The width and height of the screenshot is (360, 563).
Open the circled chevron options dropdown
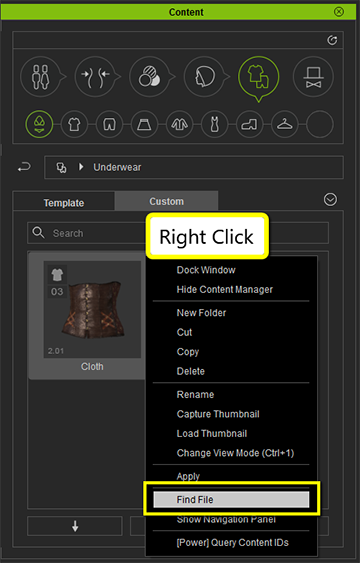point(330,200)
